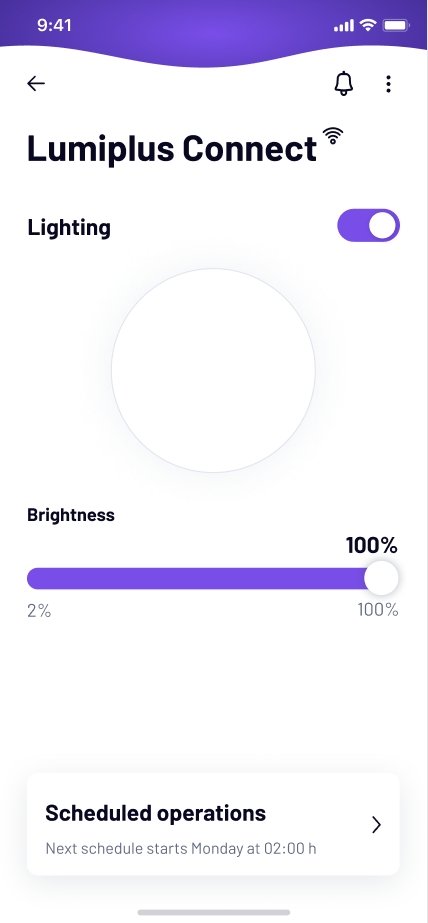Viewport: 428px width, 923px height.
Task: Tap the battery icon in status bar
Action: pos(396,25)
